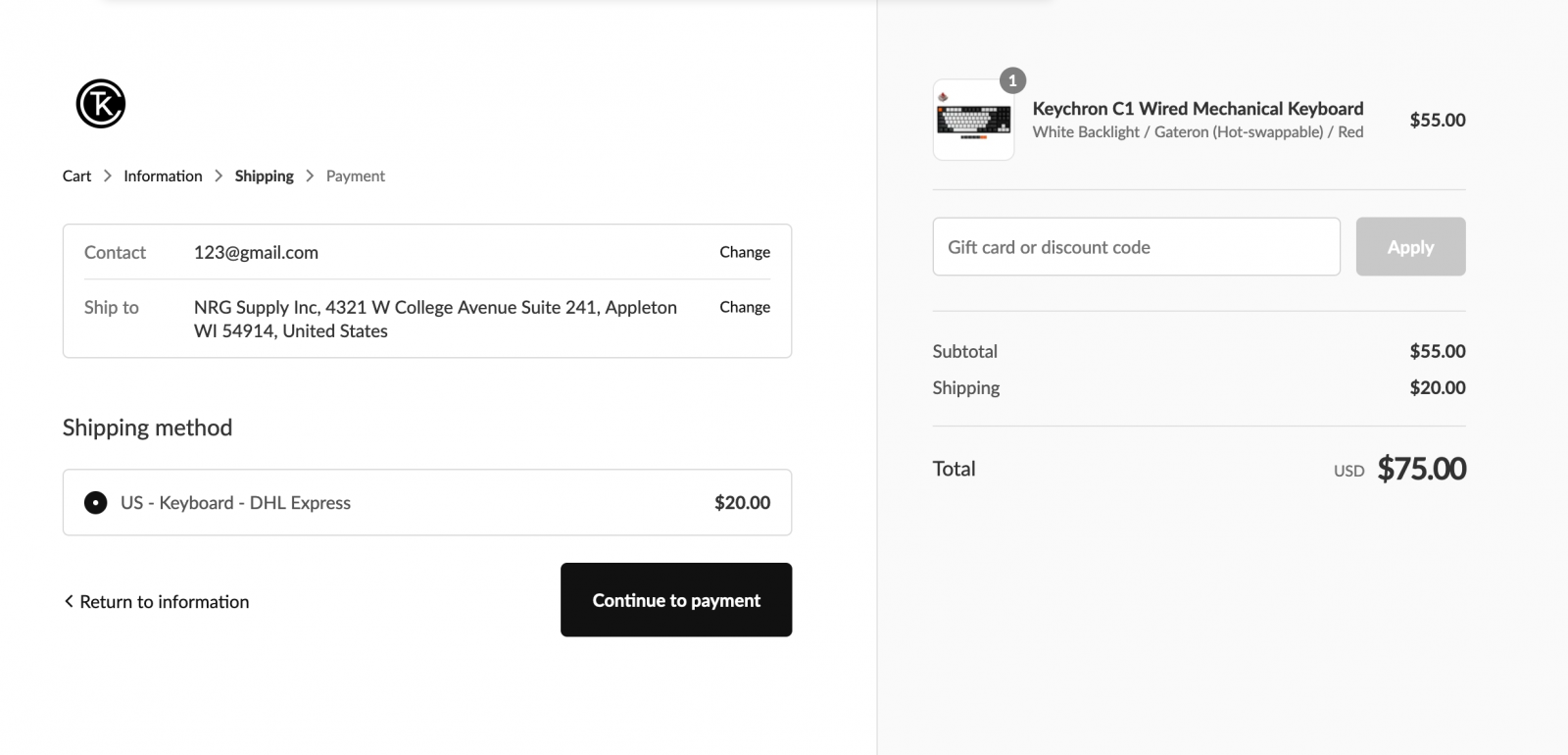Focus the gift card or discount code field
The width and height of the screenshot is (1568, 755).
(1137, 247)
